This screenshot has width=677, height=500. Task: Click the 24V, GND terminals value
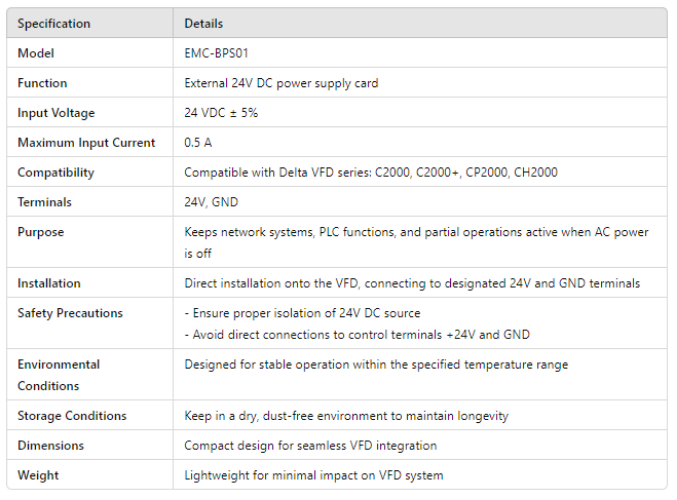210,202
